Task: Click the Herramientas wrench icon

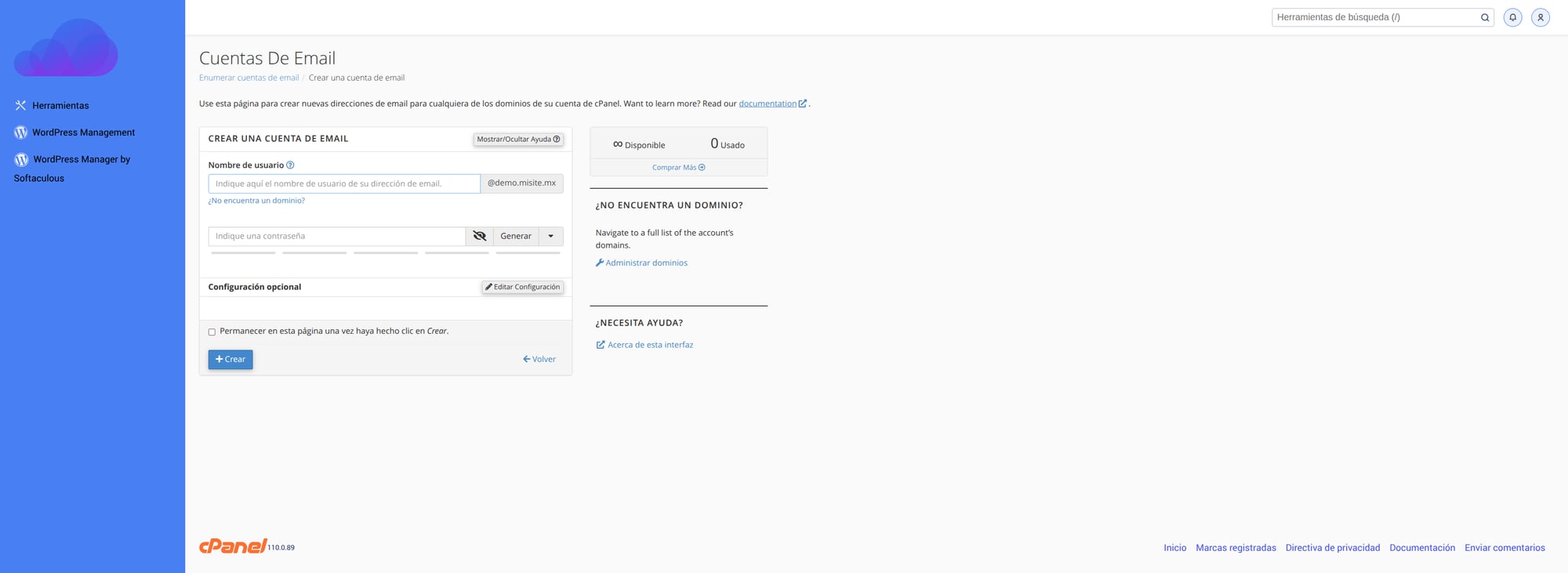Action: click(20, 105)
